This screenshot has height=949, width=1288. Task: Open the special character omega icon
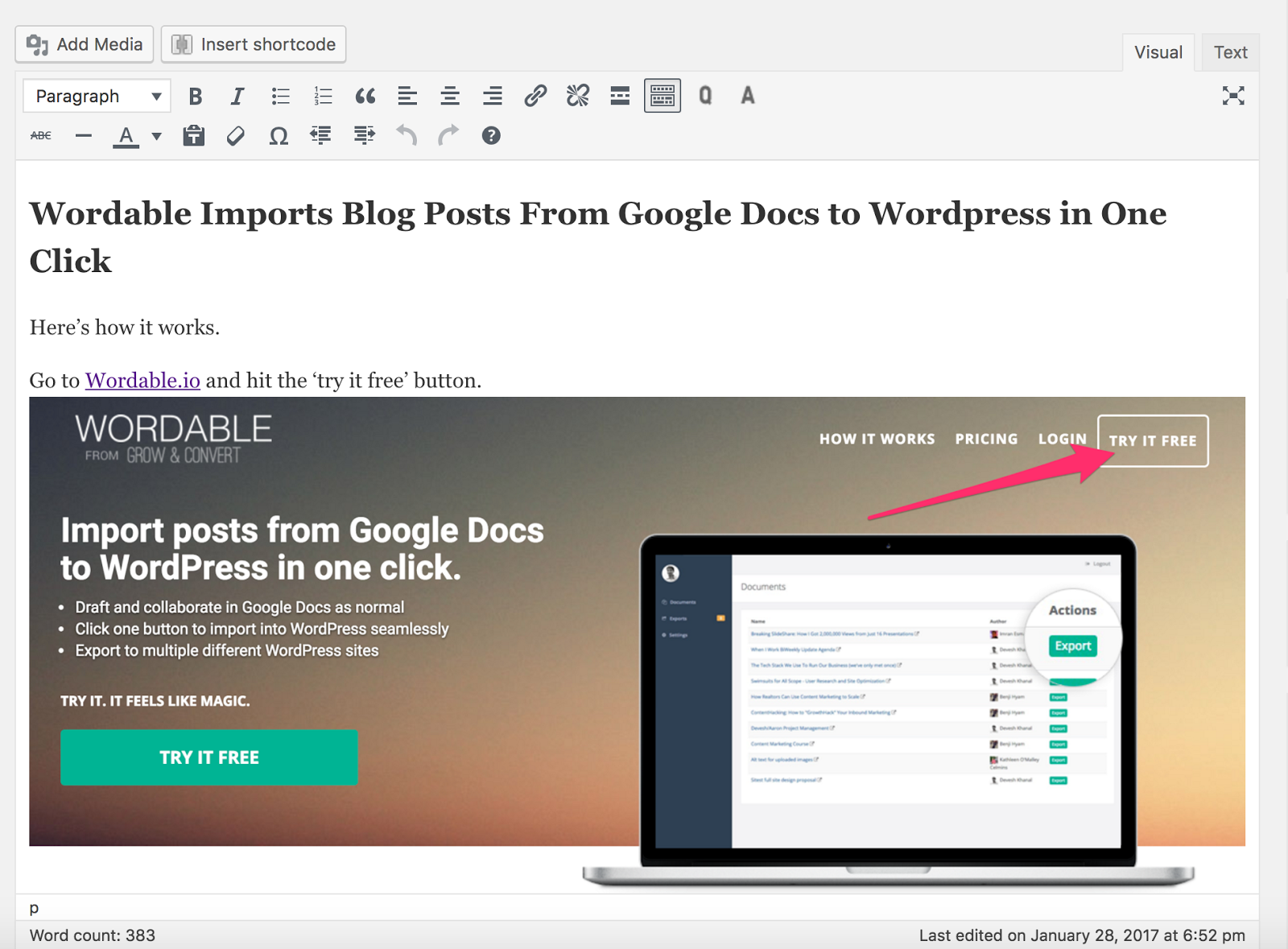pos(279,136)
